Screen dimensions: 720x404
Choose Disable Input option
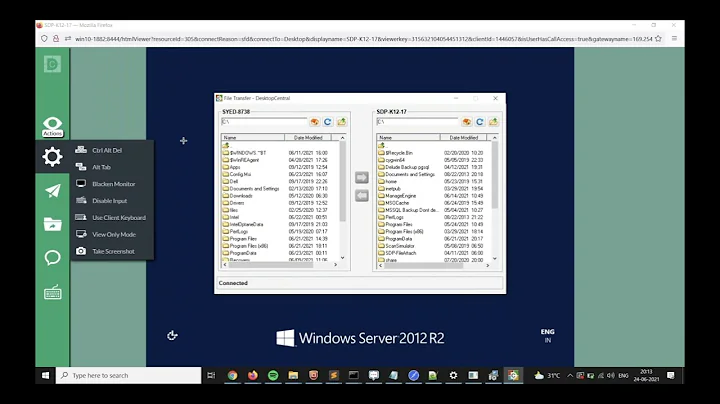pyautogui.click(x=112, y=201)
